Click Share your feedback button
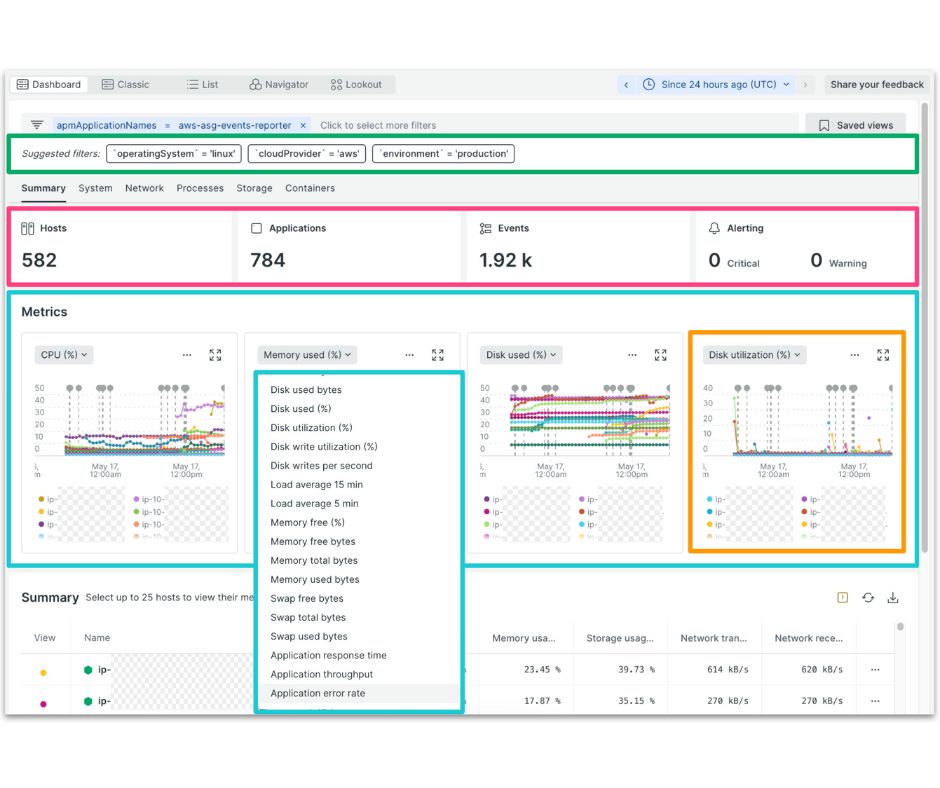The image size is (940, 788). point(876,85)
